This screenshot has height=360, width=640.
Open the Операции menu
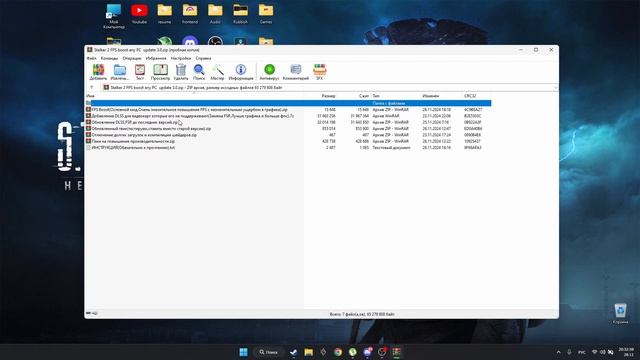[x=132, y=58]
